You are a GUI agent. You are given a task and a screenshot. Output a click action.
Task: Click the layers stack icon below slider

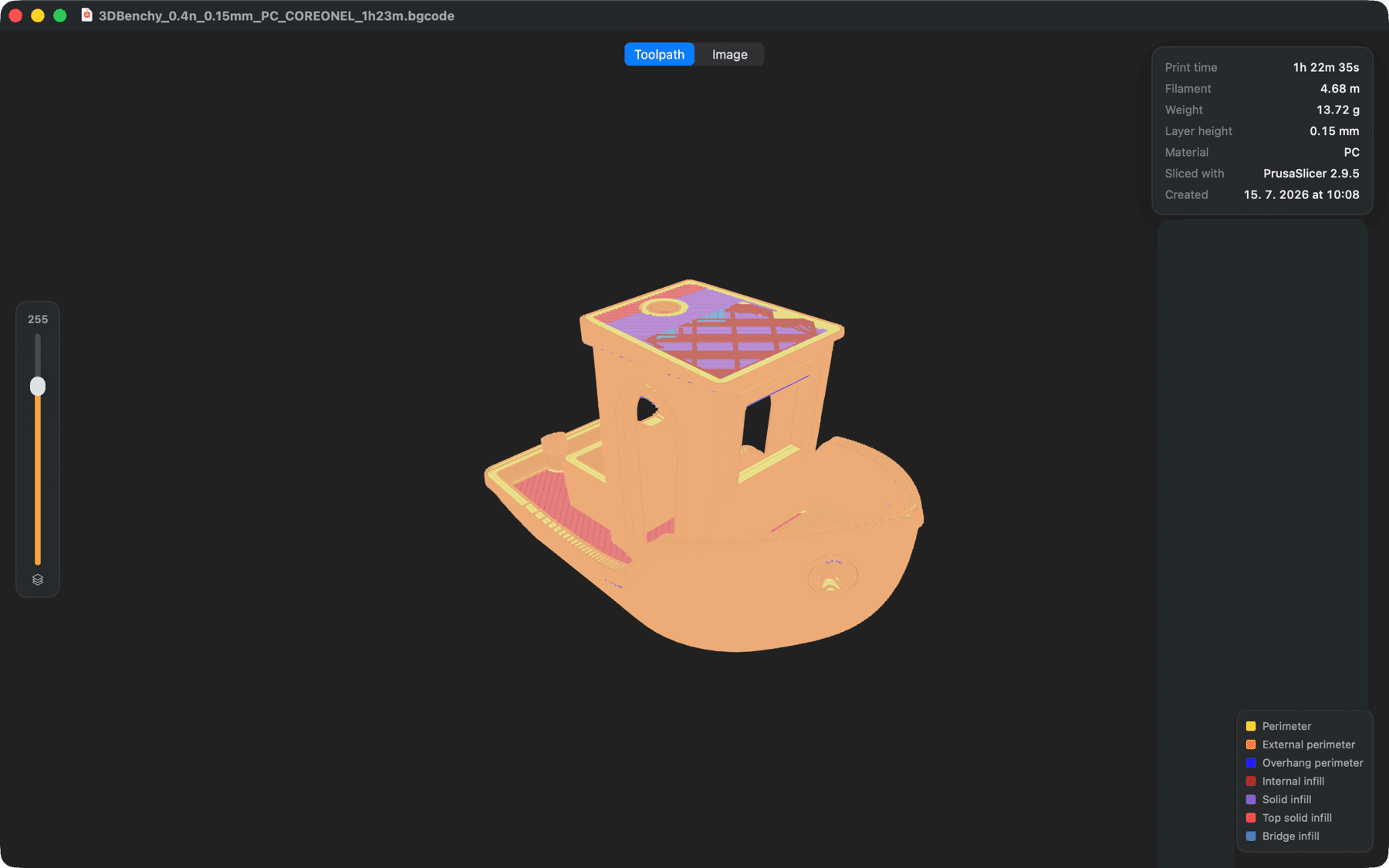pos(38,579)
